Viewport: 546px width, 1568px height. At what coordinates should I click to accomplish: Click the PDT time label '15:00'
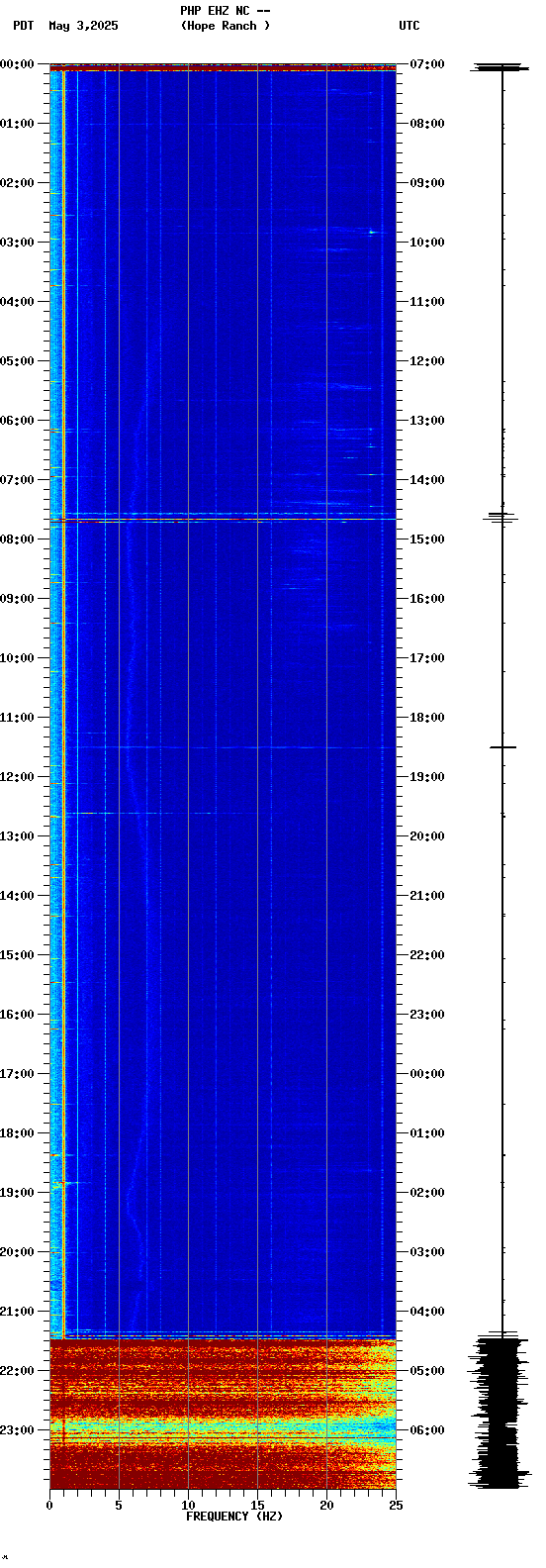(x=17, y=955)
